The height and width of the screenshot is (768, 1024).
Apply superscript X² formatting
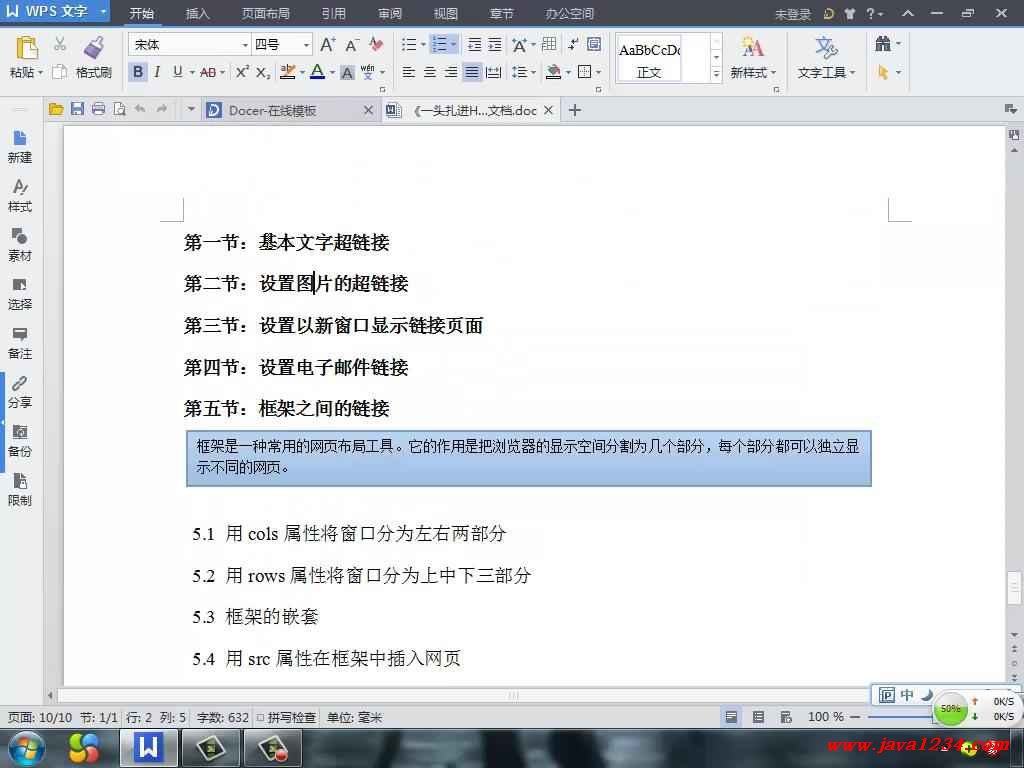242,72
